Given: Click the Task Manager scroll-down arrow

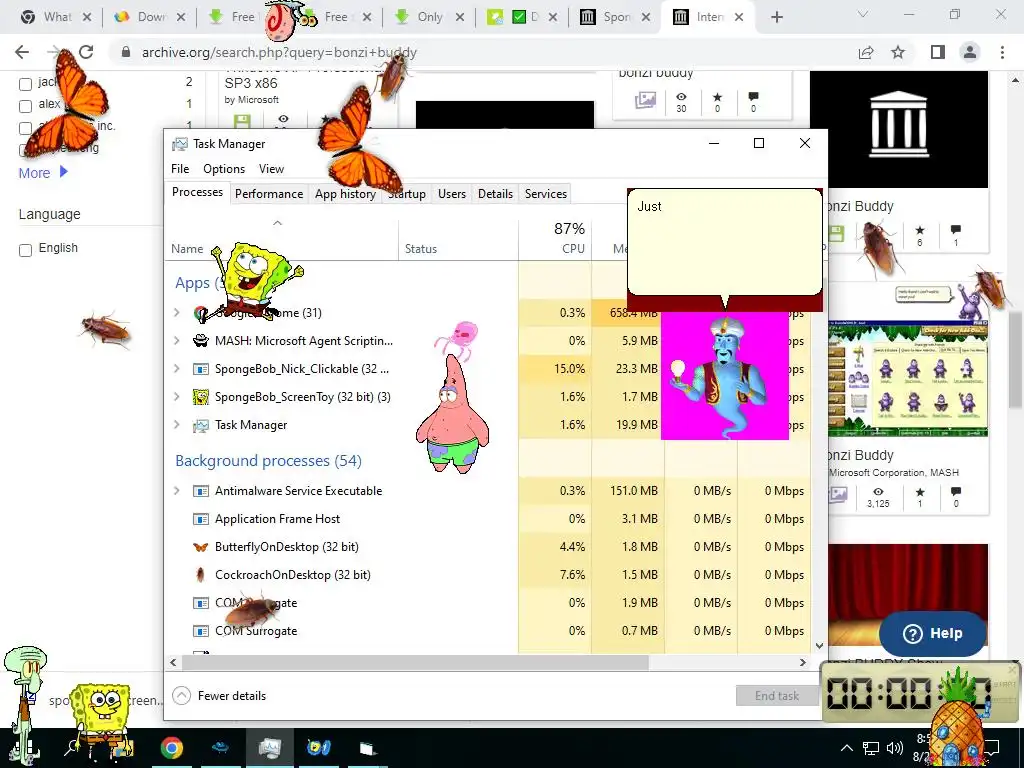Looking at the screenshot, I should coord(820,646).
